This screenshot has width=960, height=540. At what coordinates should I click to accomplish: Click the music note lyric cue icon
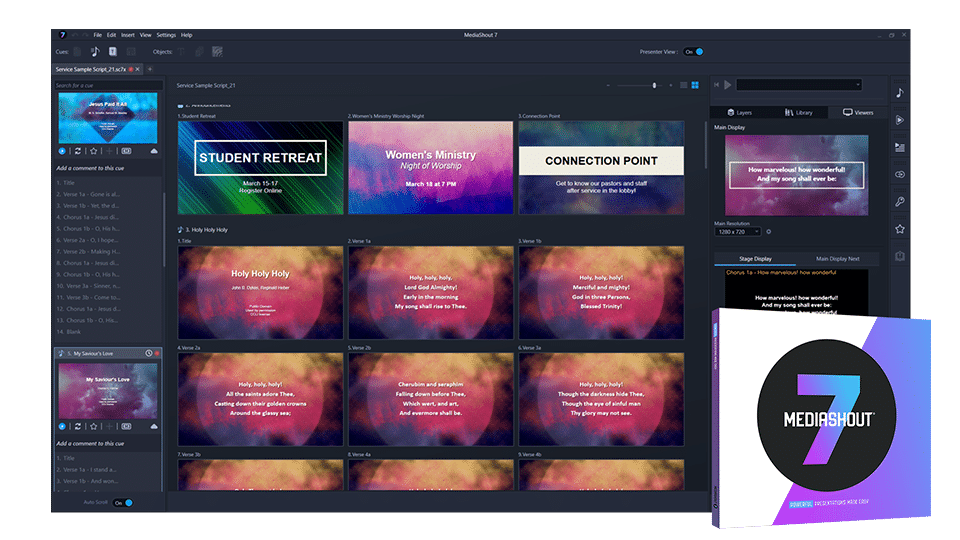point(95,51)
